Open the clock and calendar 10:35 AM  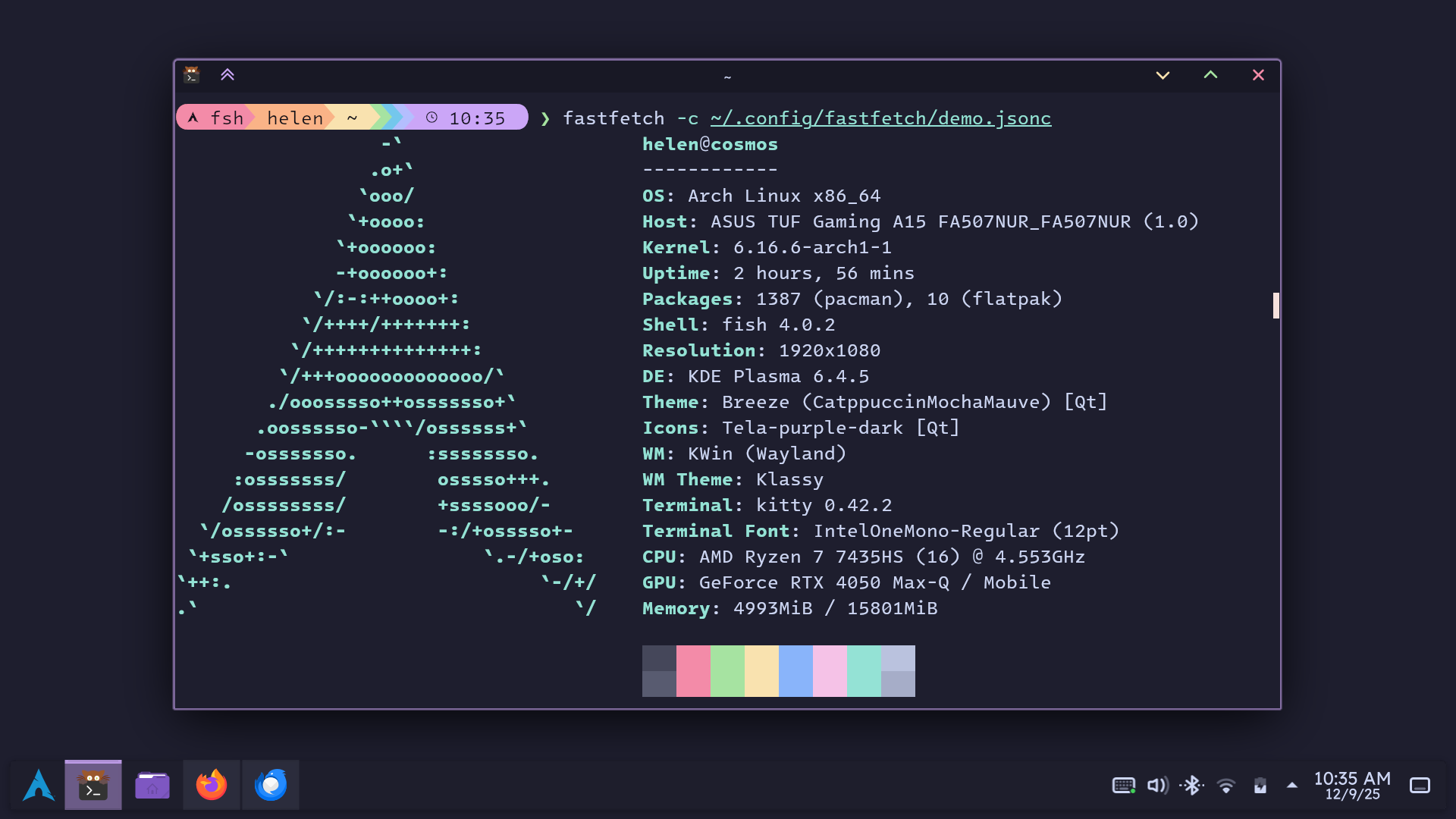pyautogui.click(x=1352, y=786)
